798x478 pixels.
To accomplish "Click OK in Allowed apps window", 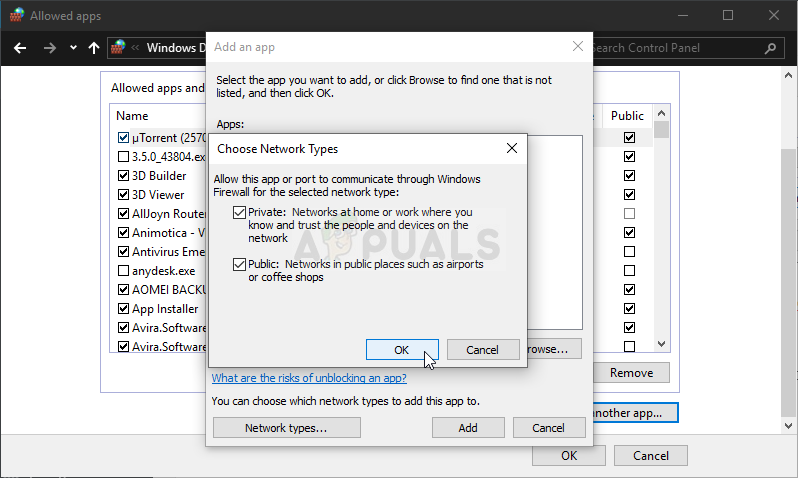I will [569, 456].
